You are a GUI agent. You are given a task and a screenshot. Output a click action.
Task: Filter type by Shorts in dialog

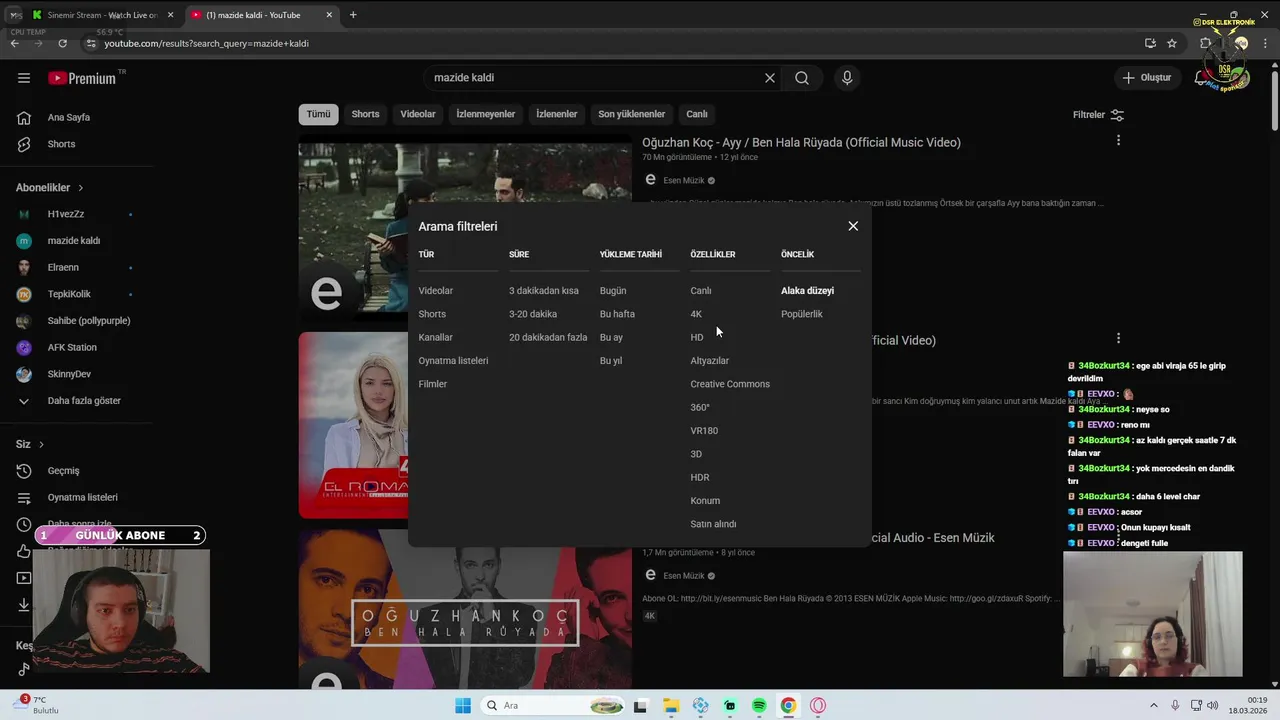click(432, 314)
